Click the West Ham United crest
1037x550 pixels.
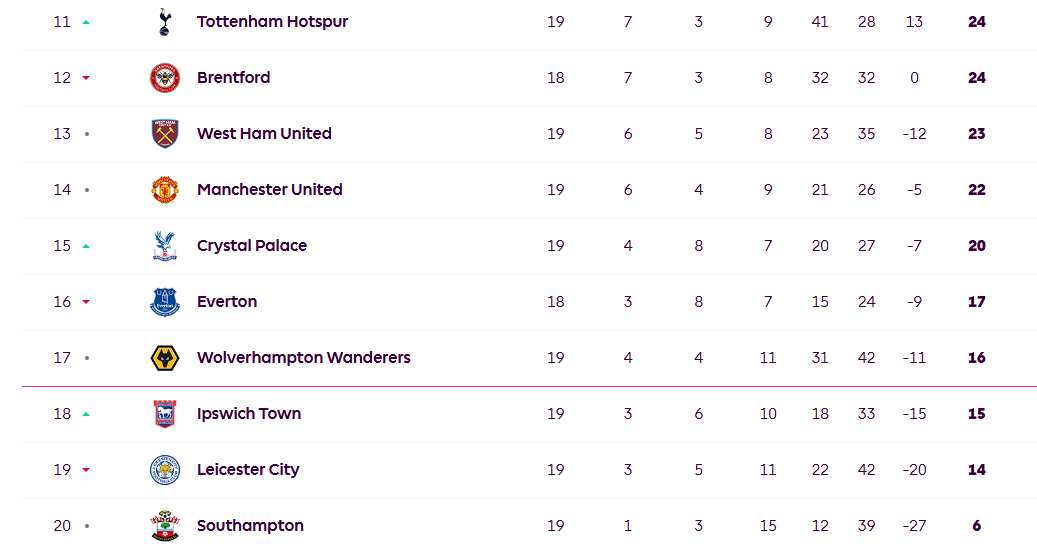coord(165,134)
